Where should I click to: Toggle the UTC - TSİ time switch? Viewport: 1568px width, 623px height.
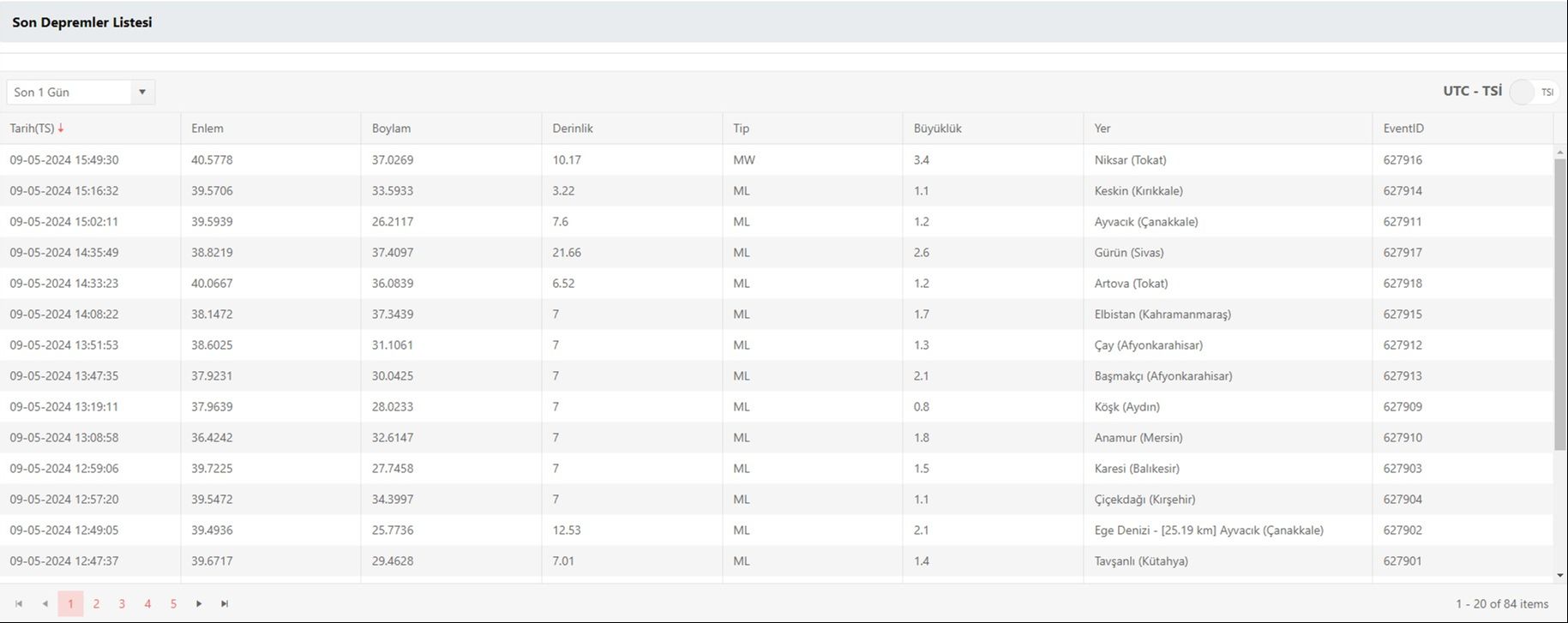coord(1533,92)
